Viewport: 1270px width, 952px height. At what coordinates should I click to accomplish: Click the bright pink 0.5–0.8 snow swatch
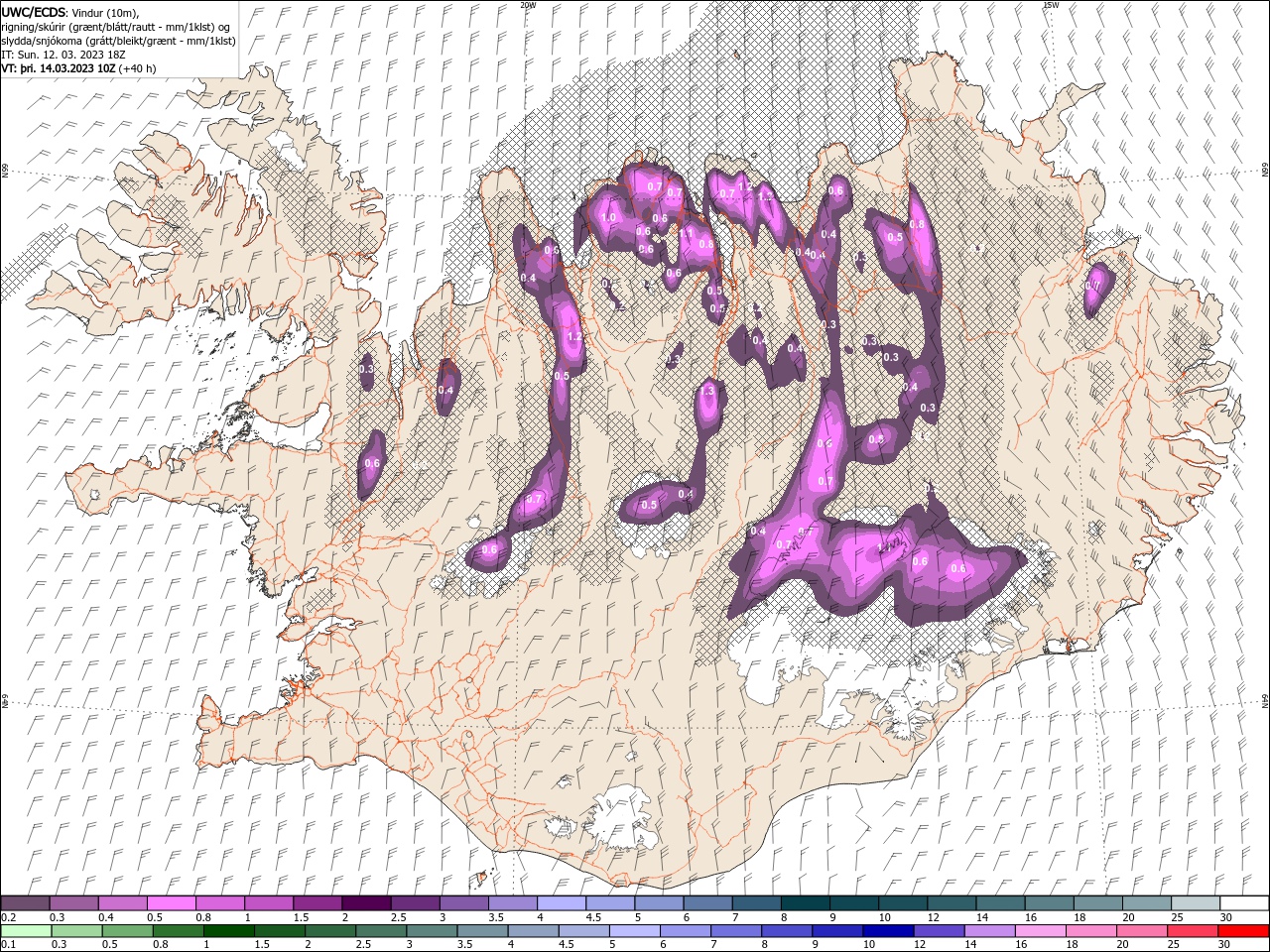(173, 903)
